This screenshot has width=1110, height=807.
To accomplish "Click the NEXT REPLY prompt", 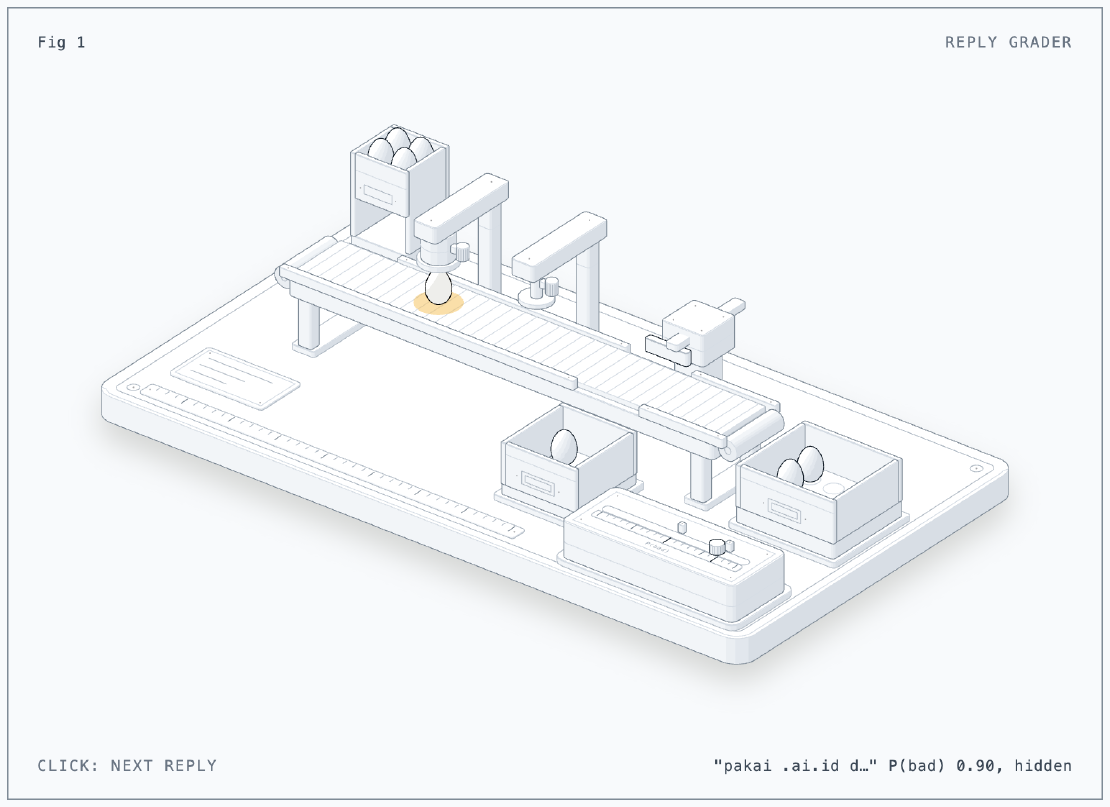I will pyautogui.click(x=127, y=766).
